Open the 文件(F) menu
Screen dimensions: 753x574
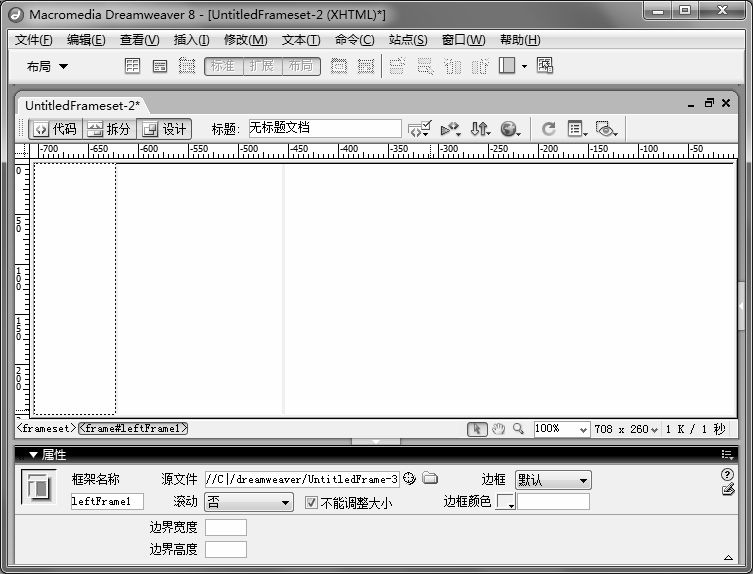coord(33,40)
